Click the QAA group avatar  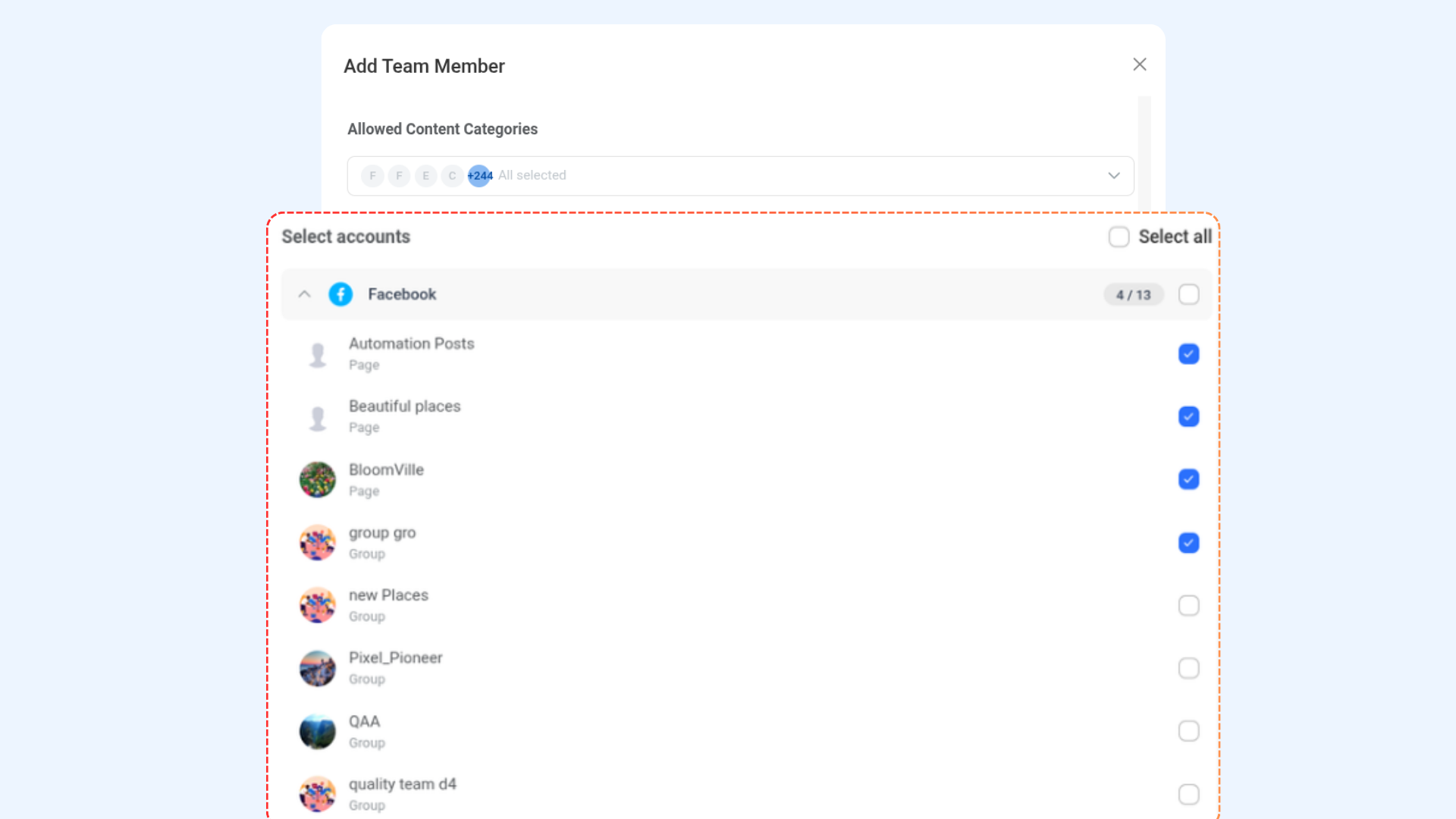pyautogui.click(x=318, y=731)
